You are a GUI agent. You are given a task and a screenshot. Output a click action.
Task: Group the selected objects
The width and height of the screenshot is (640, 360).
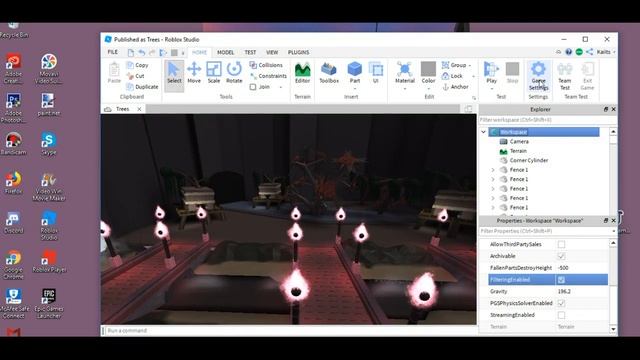pyautogui.click(x=454, y=65)
